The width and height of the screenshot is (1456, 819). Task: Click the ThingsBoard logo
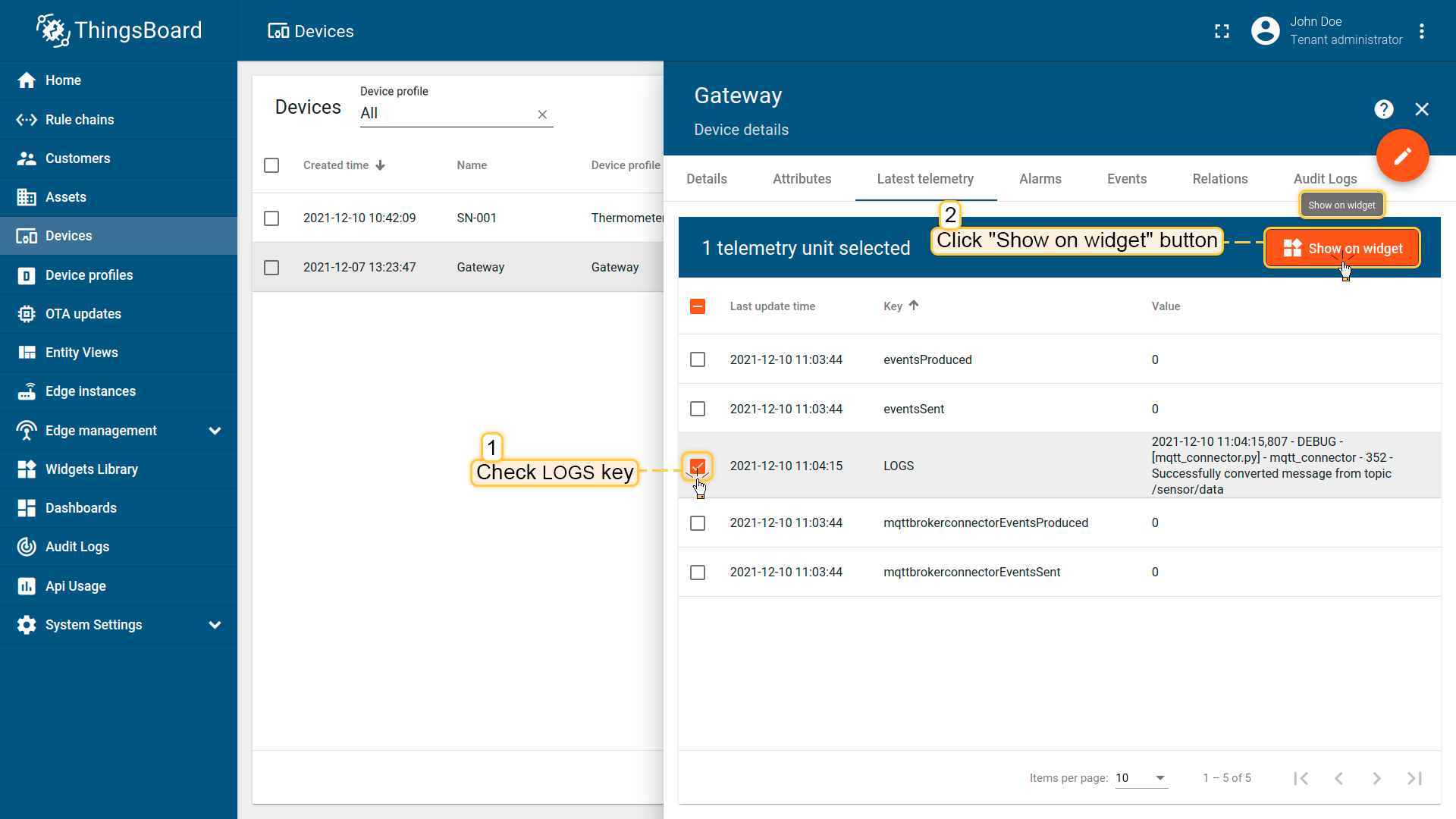[x=119, y=30]
